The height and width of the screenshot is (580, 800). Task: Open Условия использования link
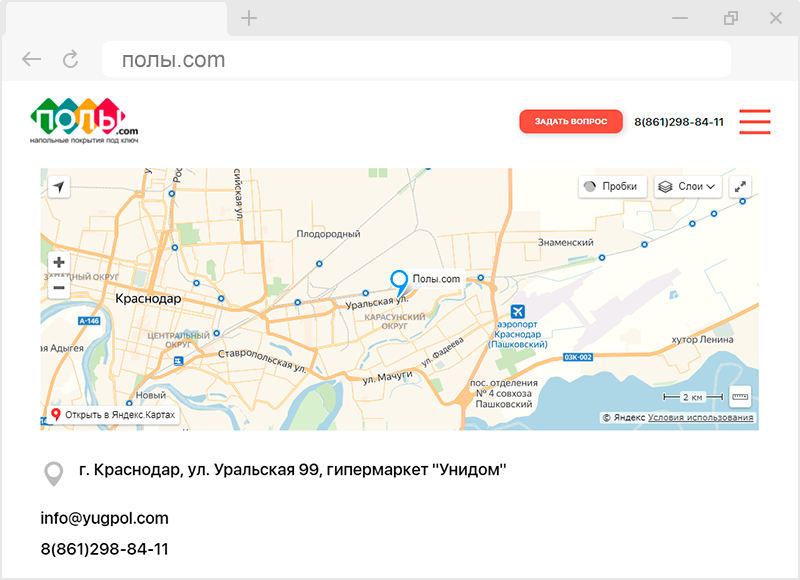(701, 417)
